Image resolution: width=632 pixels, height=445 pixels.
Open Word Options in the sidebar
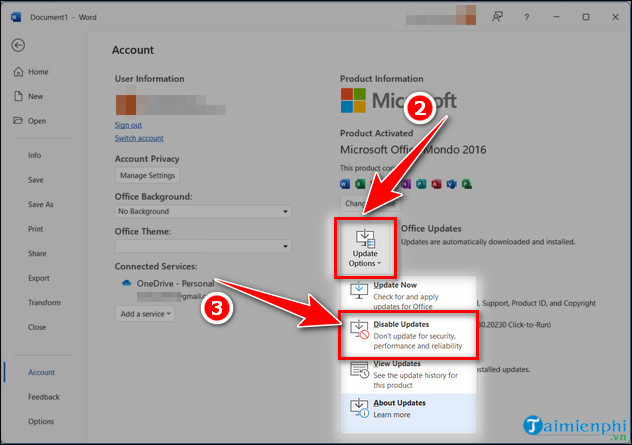tap(41, 422)
